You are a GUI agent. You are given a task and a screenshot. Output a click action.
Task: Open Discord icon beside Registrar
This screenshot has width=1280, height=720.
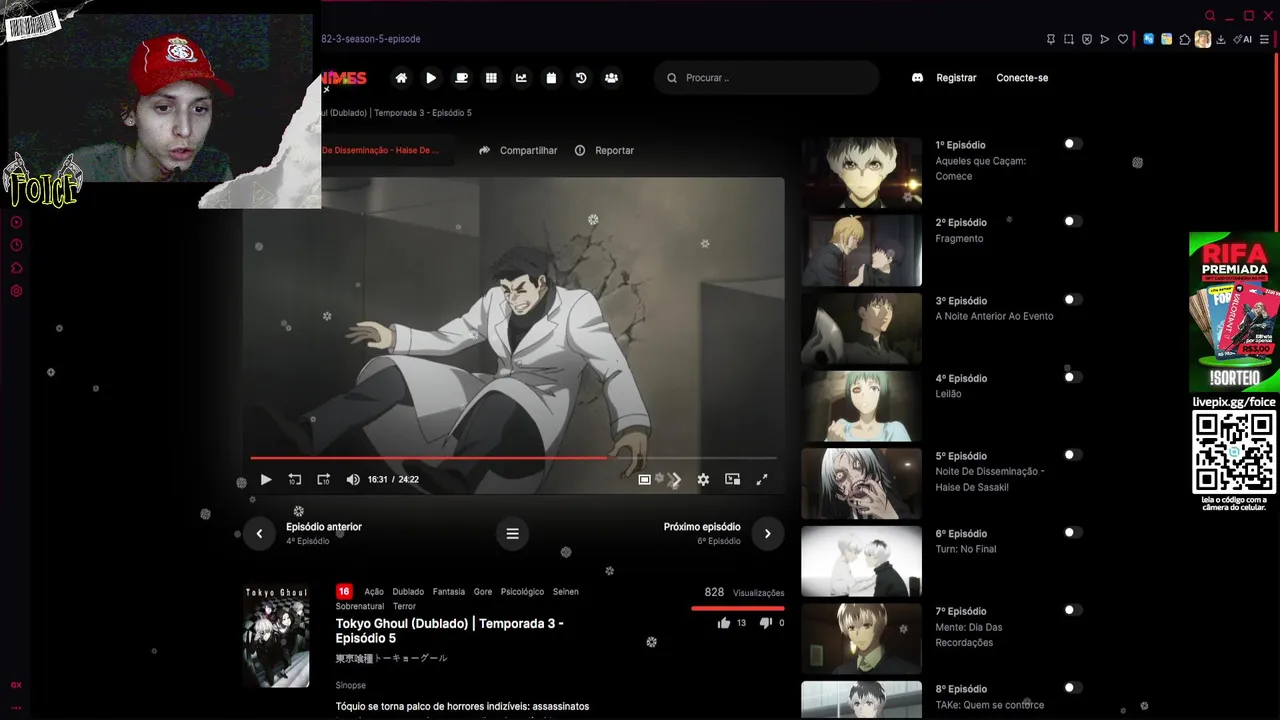click(x=917, y=78)
